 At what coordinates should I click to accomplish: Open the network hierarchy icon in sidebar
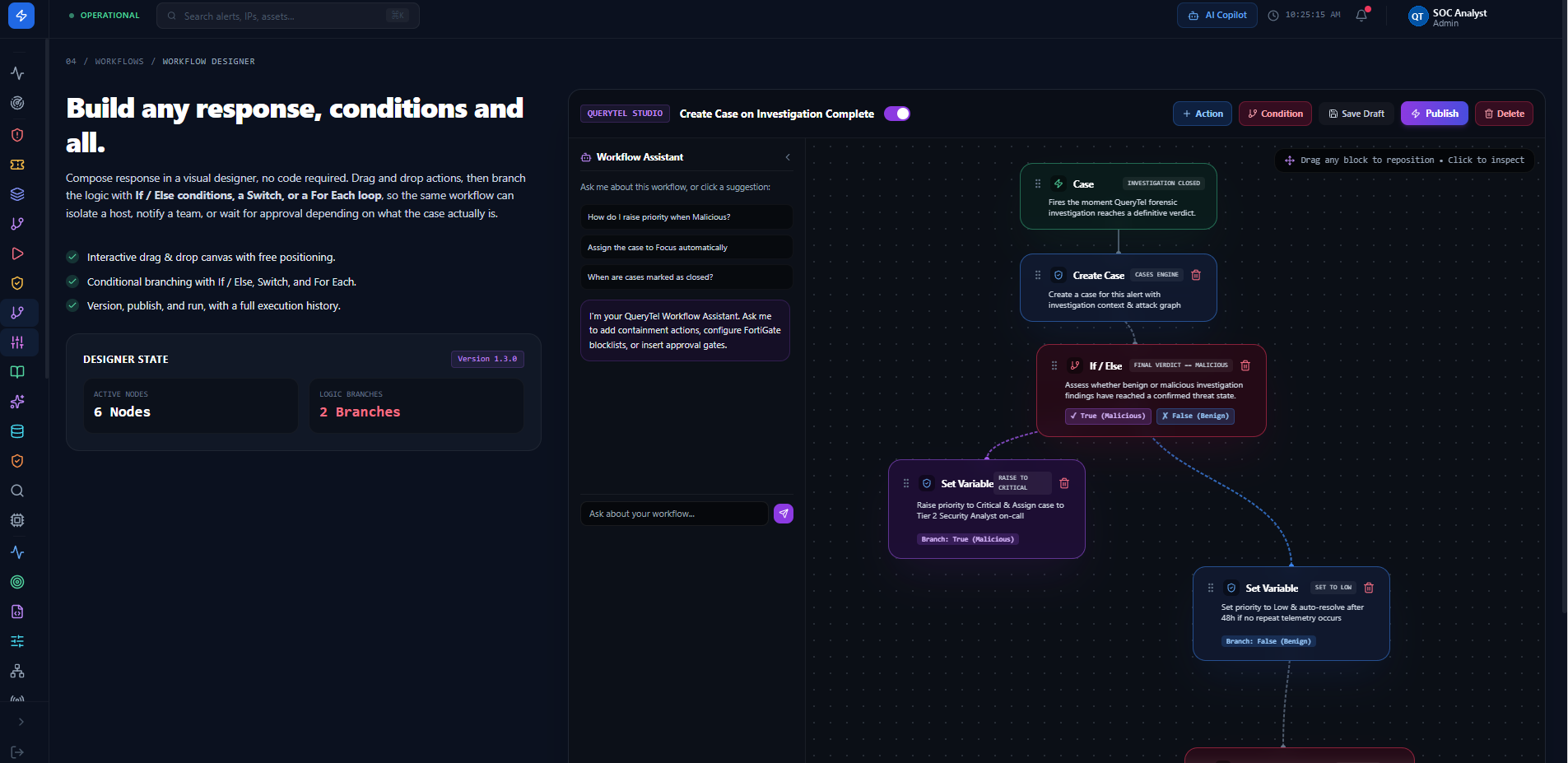[17, 671]
